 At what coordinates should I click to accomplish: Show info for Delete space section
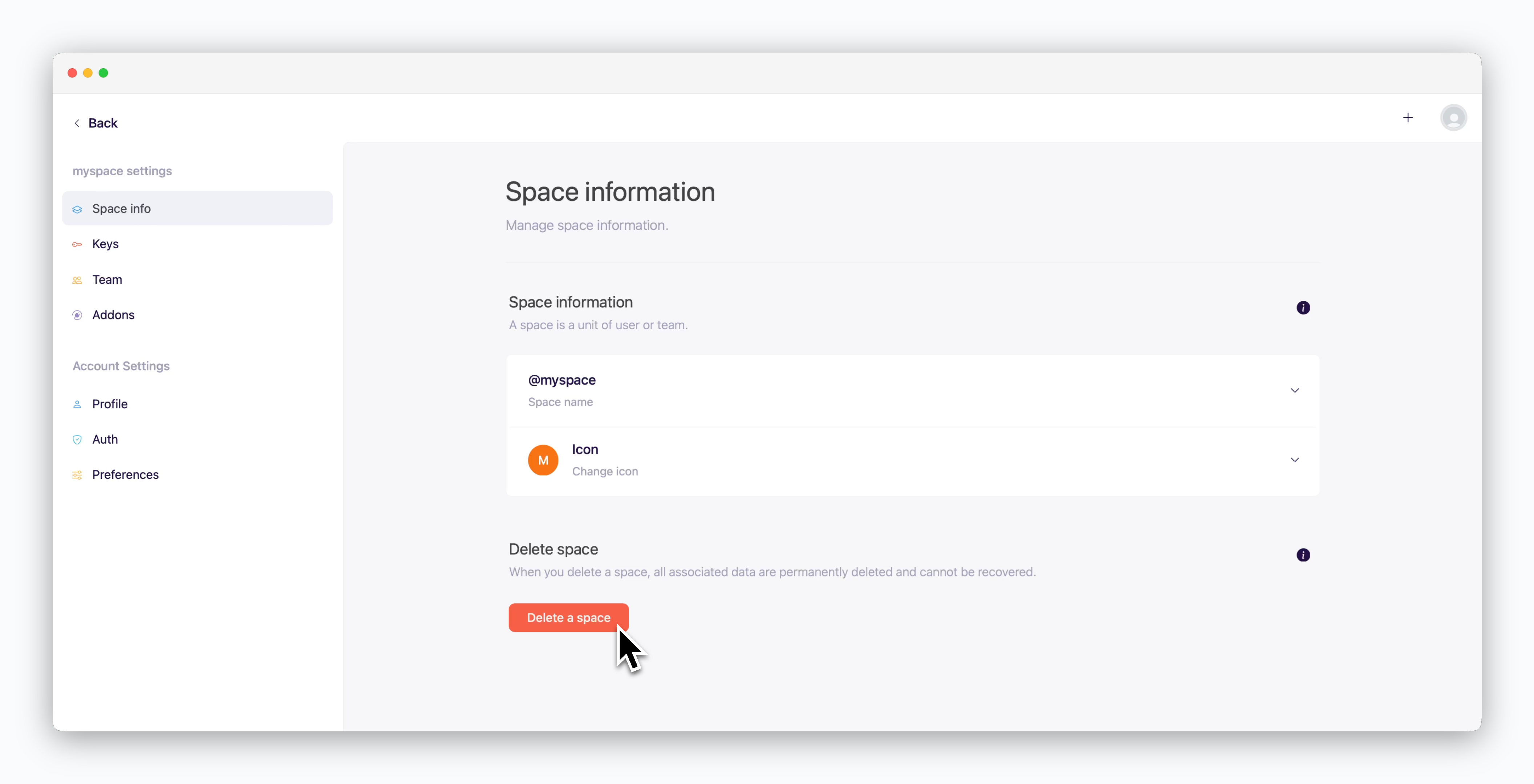[1303, 555]
